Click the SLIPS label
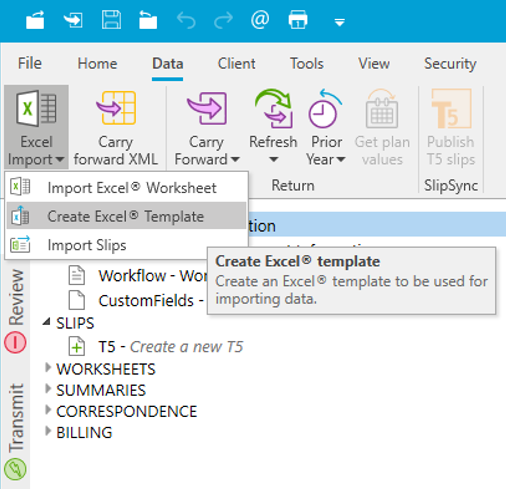Image resolution: width=506 pixels, height=489 pixels. pyautogui.click(x=75, y=323)
